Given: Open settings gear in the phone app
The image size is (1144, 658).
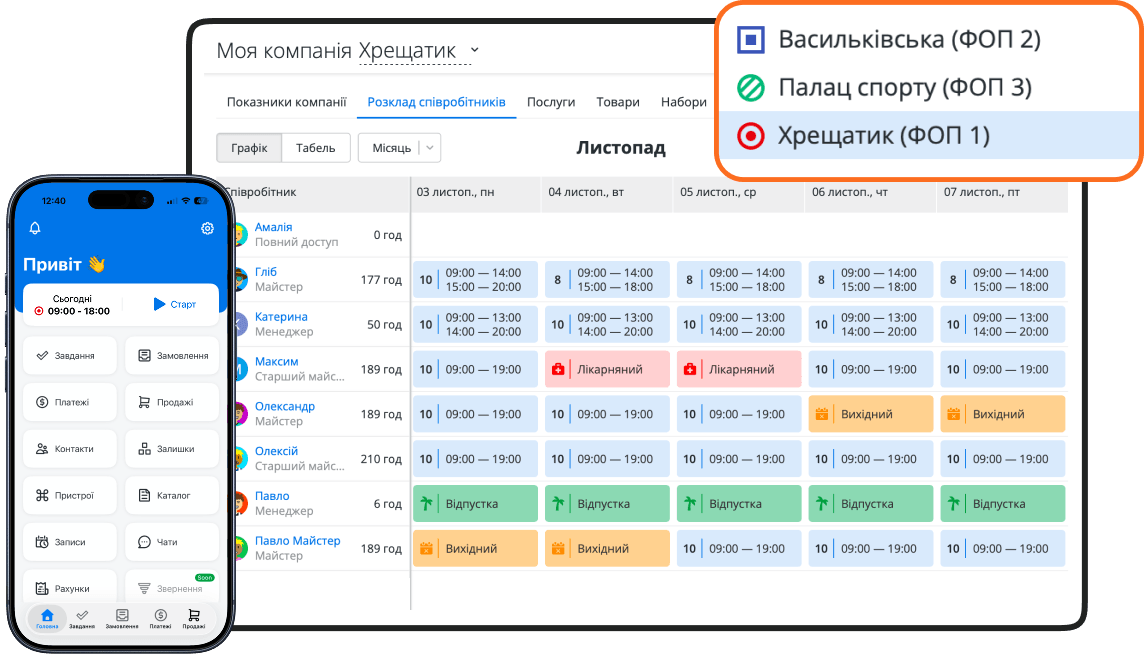Looking at the screenshot, I should 207,228.
